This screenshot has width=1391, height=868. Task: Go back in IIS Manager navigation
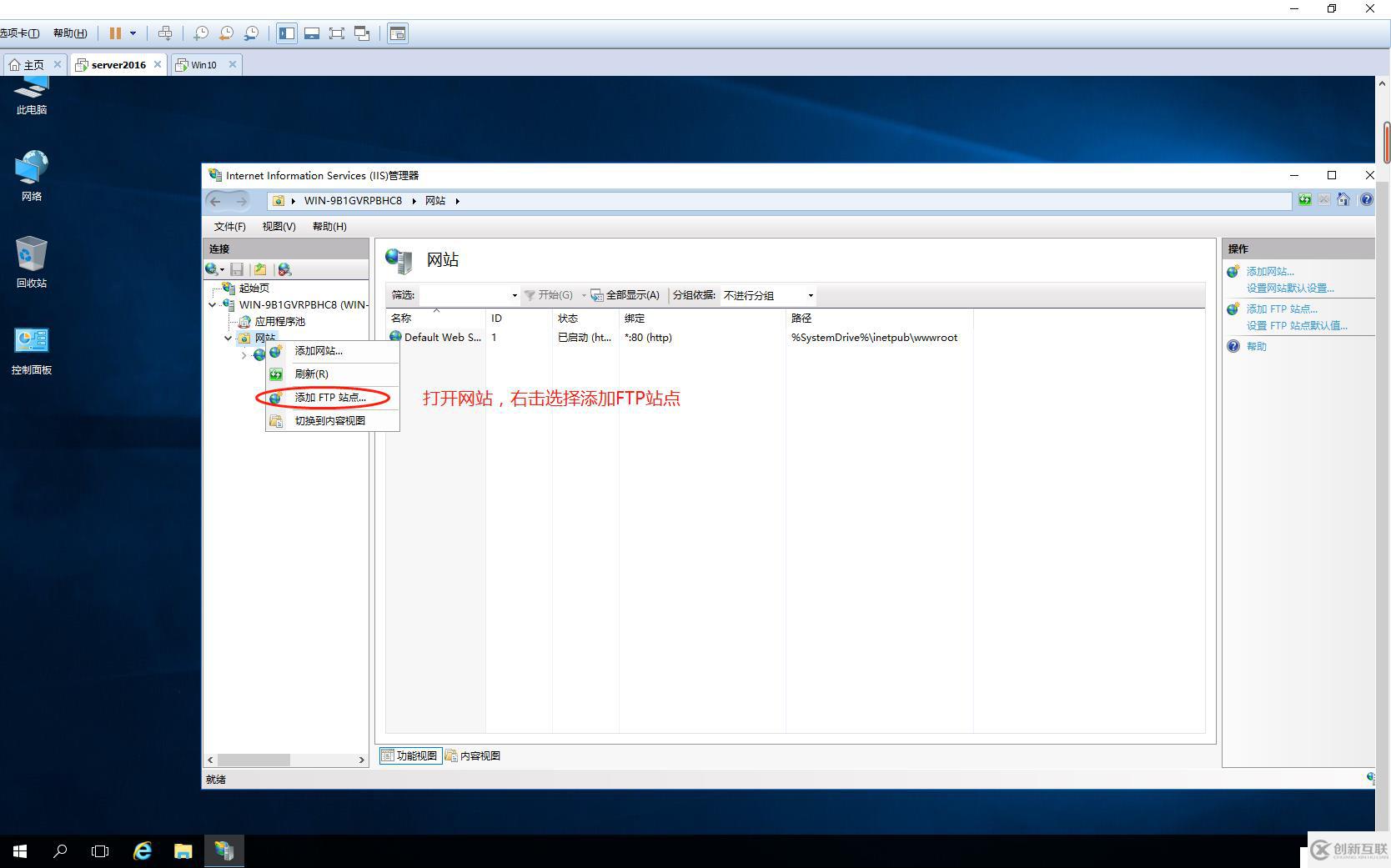click(x=216, y=201)
